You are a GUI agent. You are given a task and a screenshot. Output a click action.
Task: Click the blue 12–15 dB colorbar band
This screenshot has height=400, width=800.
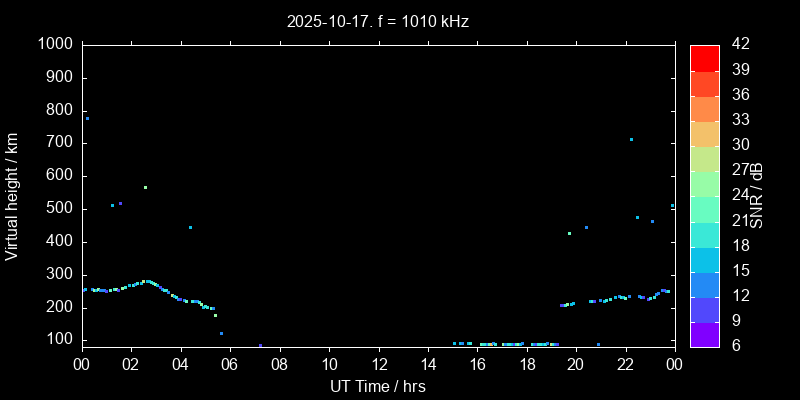pos(704,284)
